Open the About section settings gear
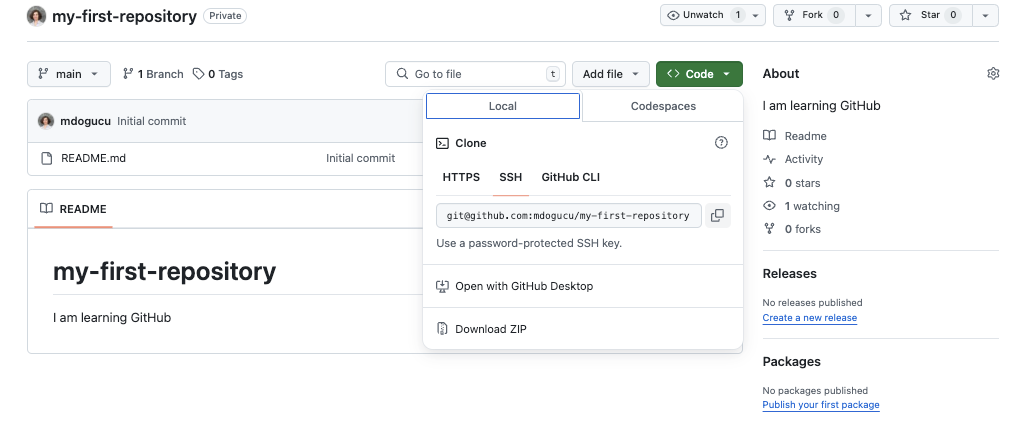1021x432 pixels. 992,74
